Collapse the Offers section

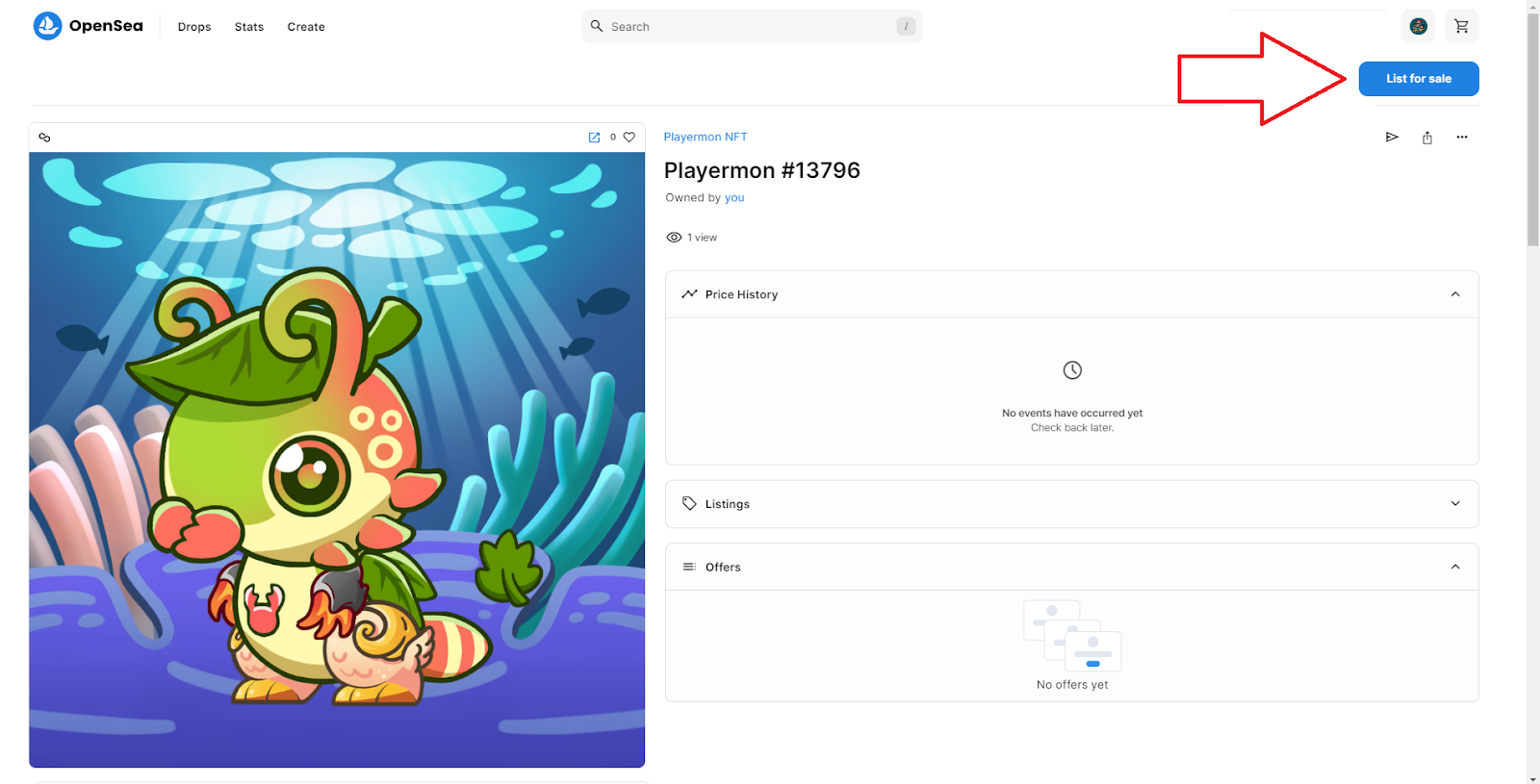tap(1455, 567)
